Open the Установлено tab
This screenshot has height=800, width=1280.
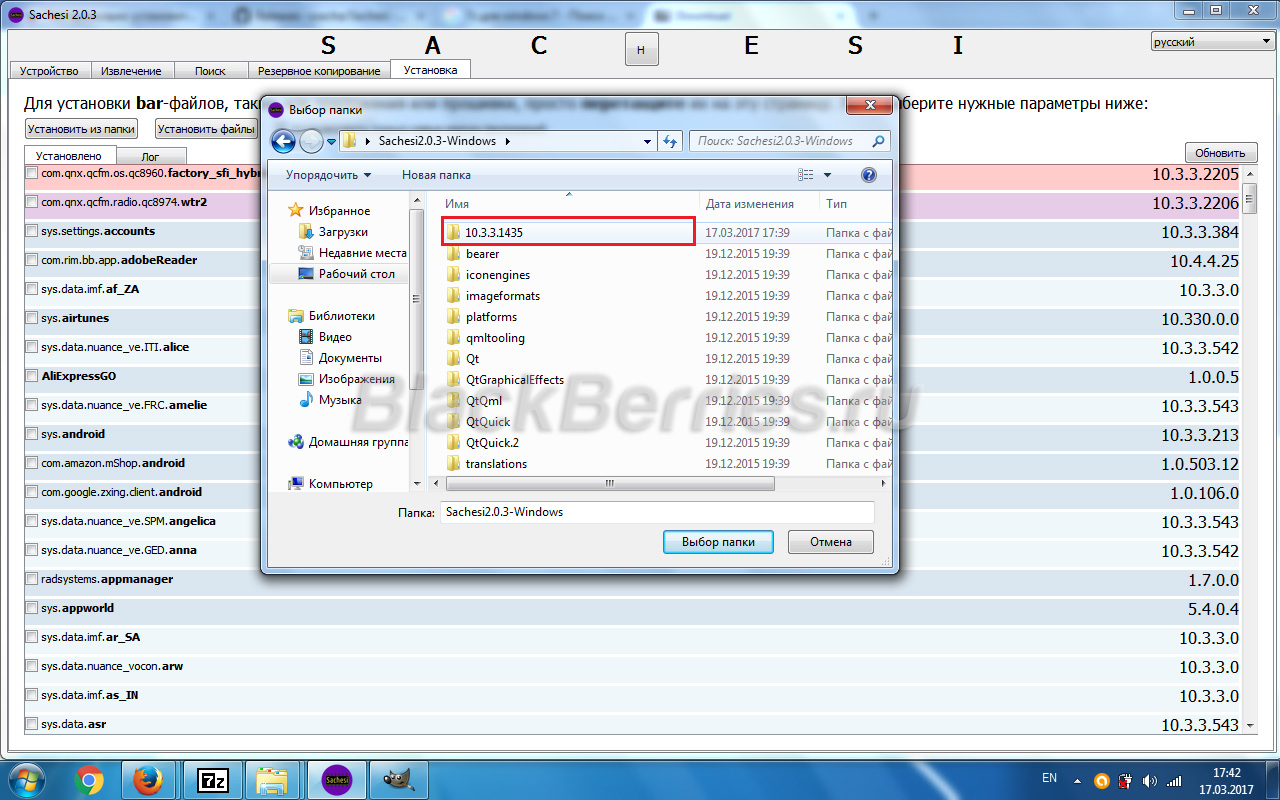coord(70,156)
